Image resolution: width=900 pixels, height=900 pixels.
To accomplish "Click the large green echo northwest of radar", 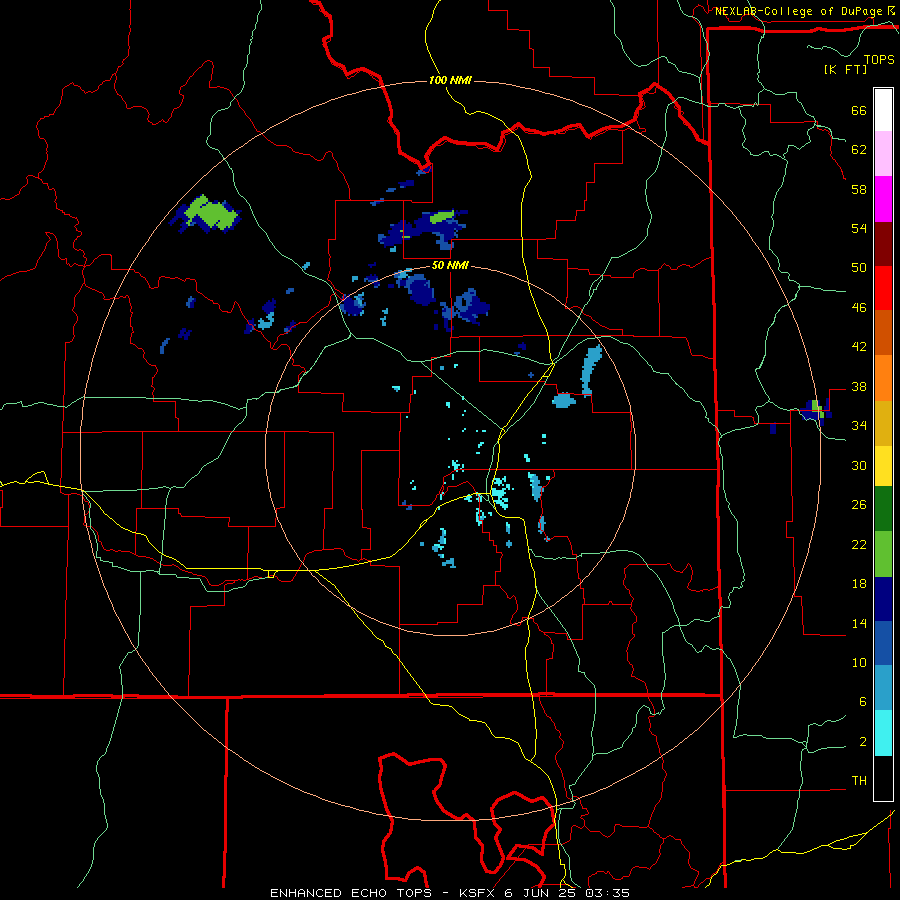I will pyautogui.click(x=211, y=213).
